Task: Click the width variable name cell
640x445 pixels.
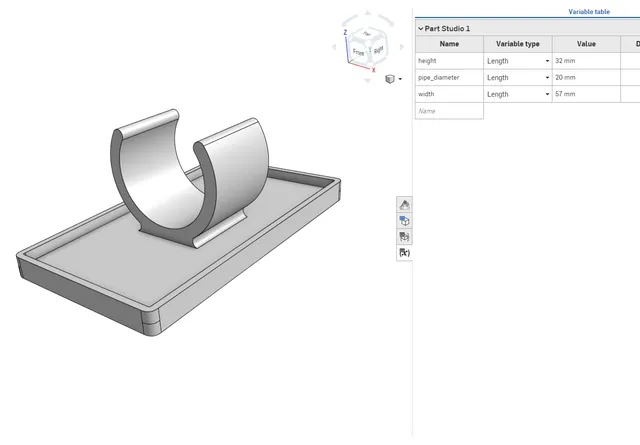Action: coord(449,94)
